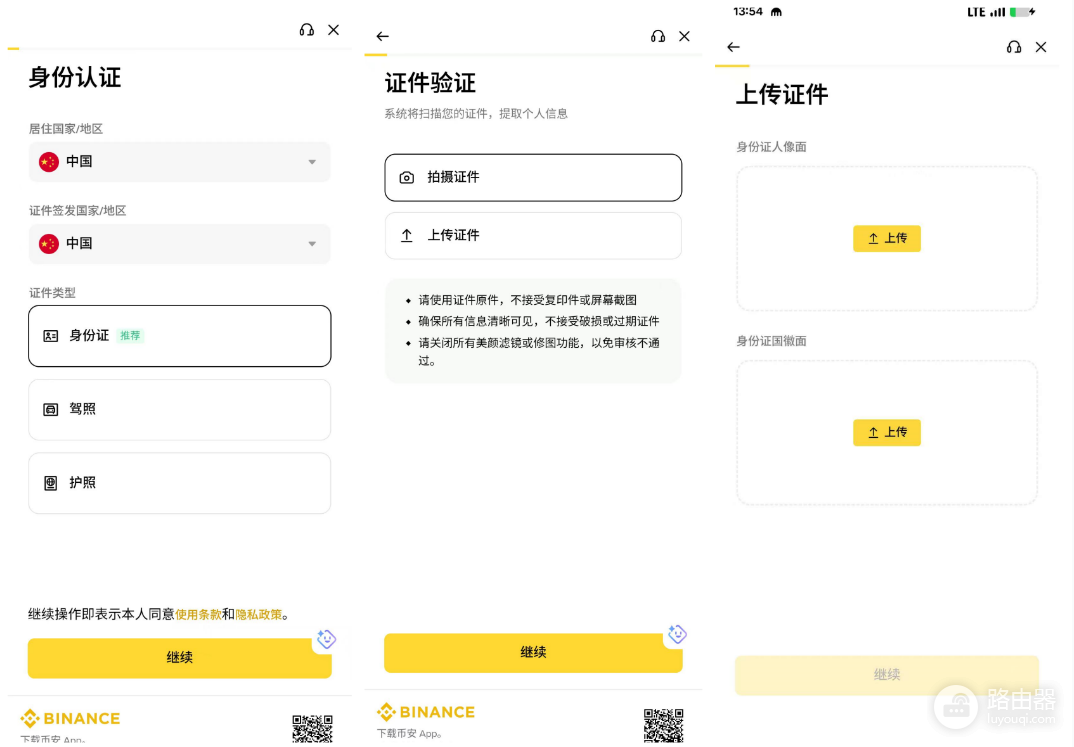Select the 护照 document type option

[179, 483]
